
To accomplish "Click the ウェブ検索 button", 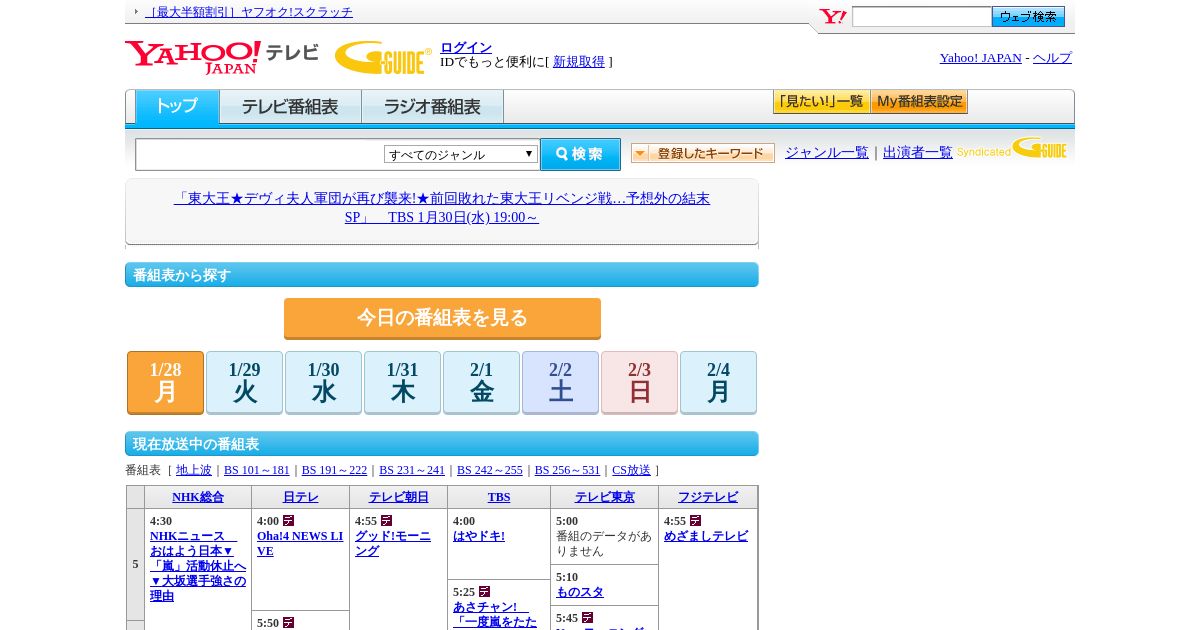I will (x=1028, y=17).
